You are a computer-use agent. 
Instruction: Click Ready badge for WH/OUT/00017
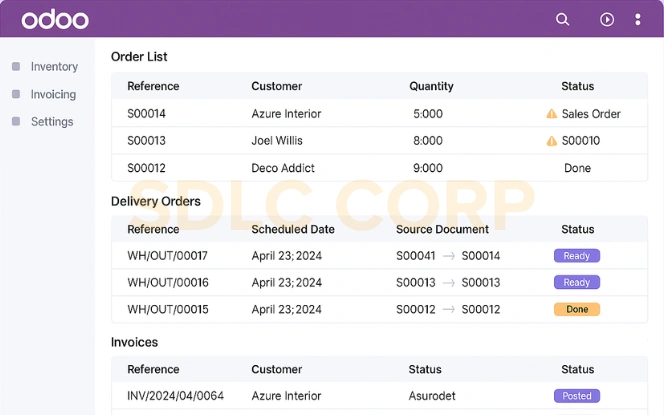[577, 256]
